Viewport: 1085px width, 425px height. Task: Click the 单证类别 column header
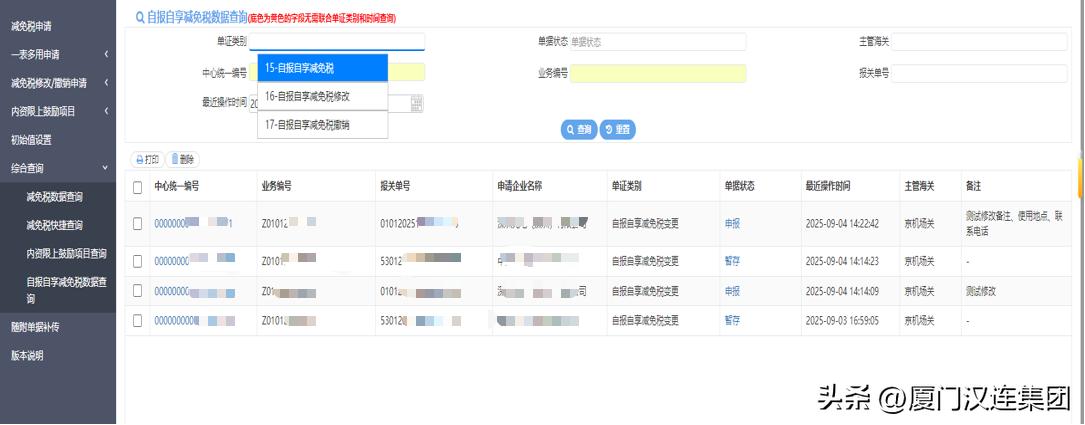628,187
